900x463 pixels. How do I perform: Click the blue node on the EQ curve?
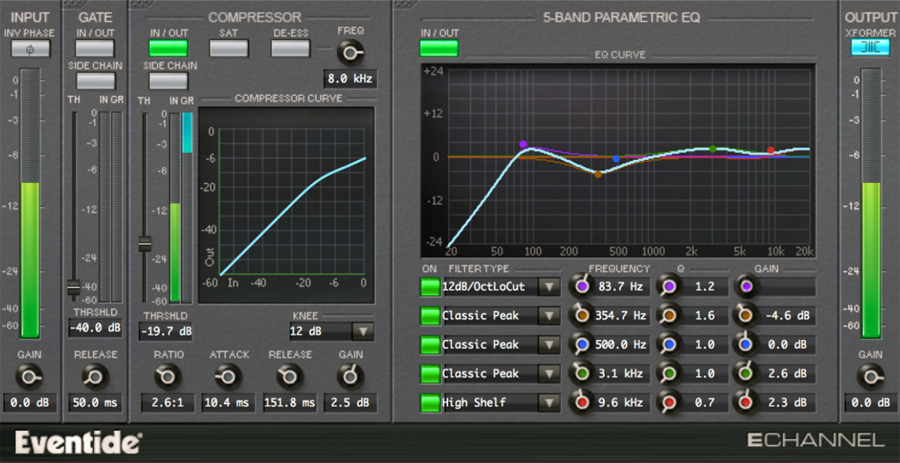(x=616, y=158)
